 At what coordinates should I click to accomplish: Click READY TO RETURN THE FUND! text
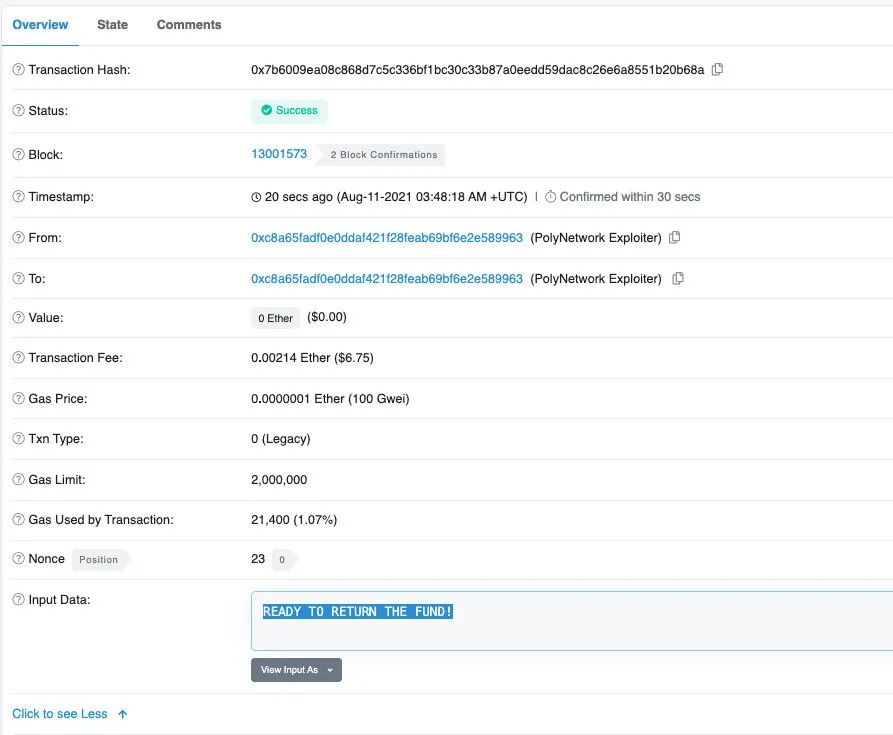point(358,611)
